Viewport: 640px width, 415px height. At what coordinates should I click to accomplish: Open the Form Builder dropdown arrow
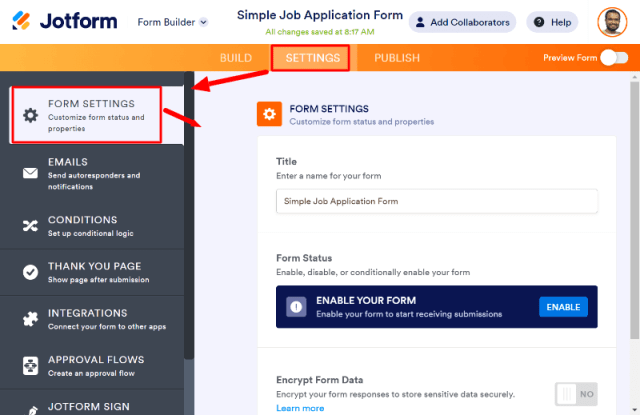pyautogui.click(x=203, y=22)
